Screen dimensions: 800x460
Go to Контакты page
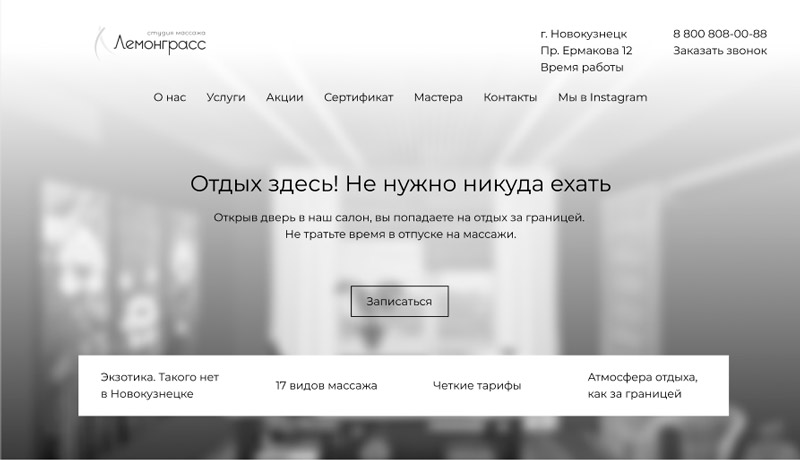pyautogui.click(x=510, y=97)
